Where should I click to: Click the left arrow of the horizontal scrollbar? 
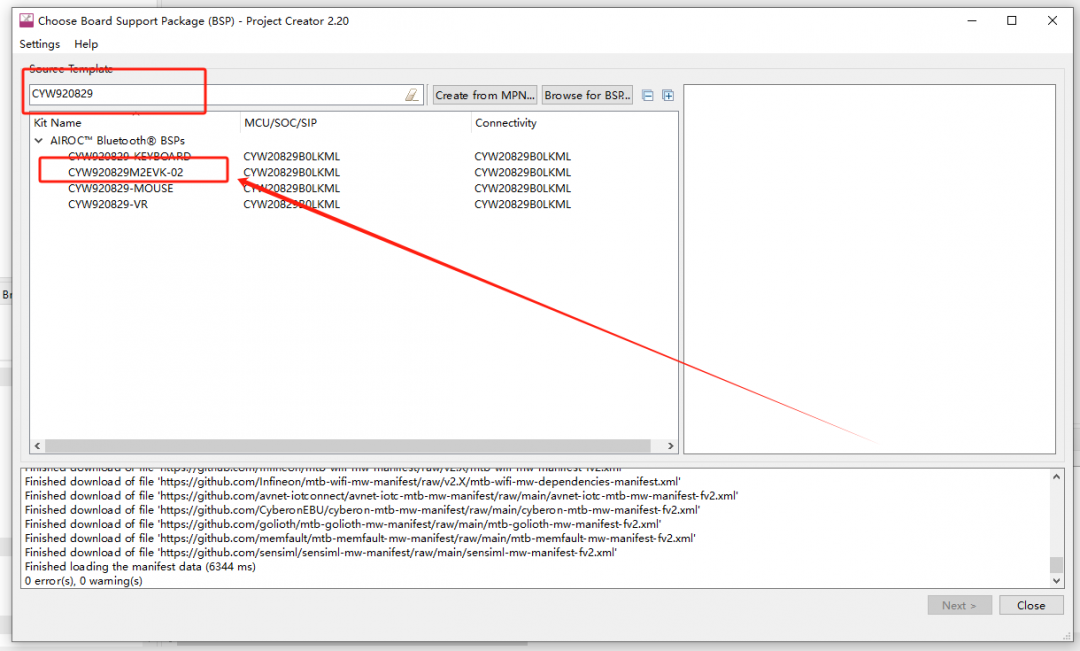pyautogui.click(x=36, y=446)
